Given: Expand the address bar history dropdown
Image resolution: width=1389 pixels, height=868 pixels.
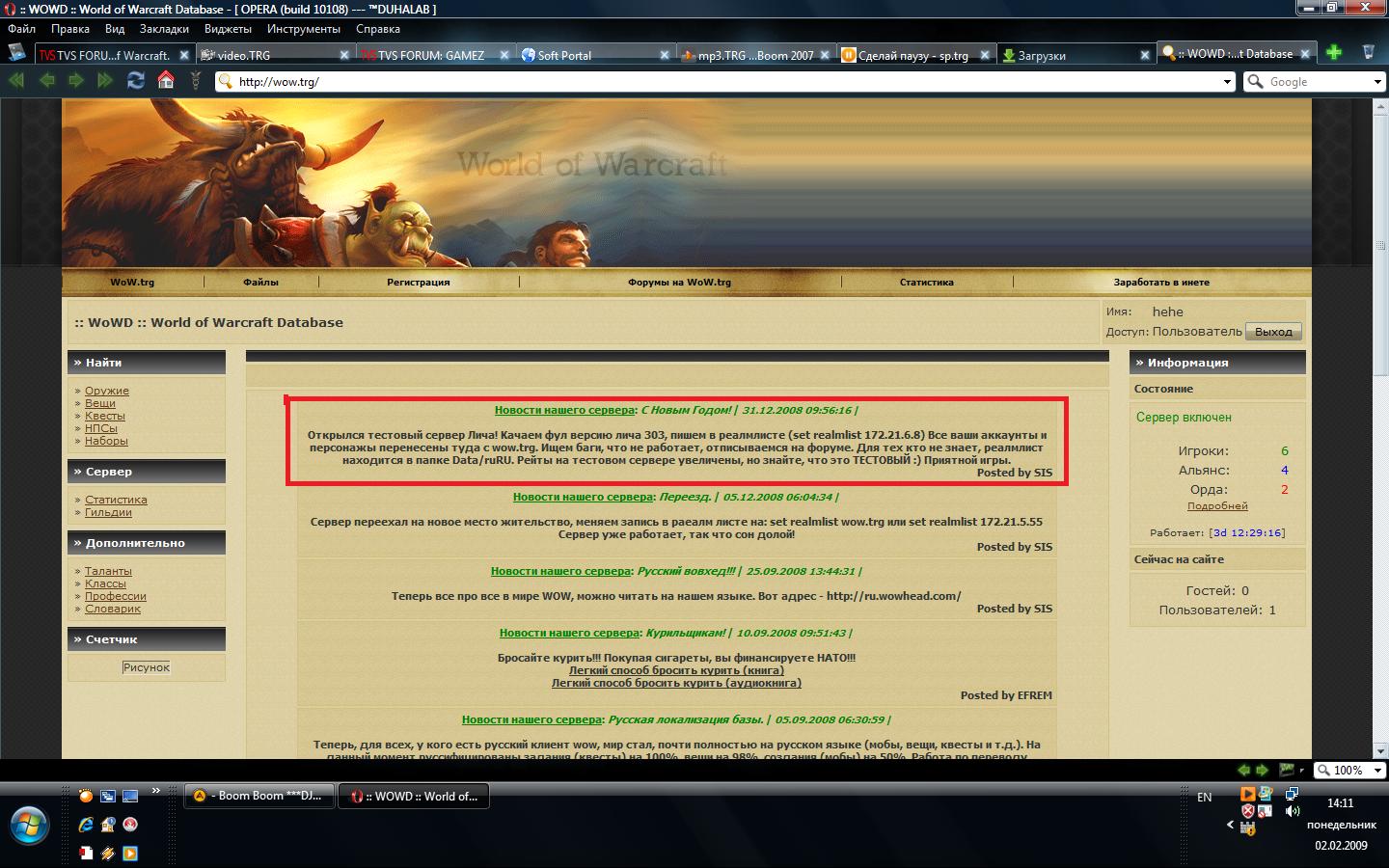Looking at the screenshot, I should coord(1227,82).
